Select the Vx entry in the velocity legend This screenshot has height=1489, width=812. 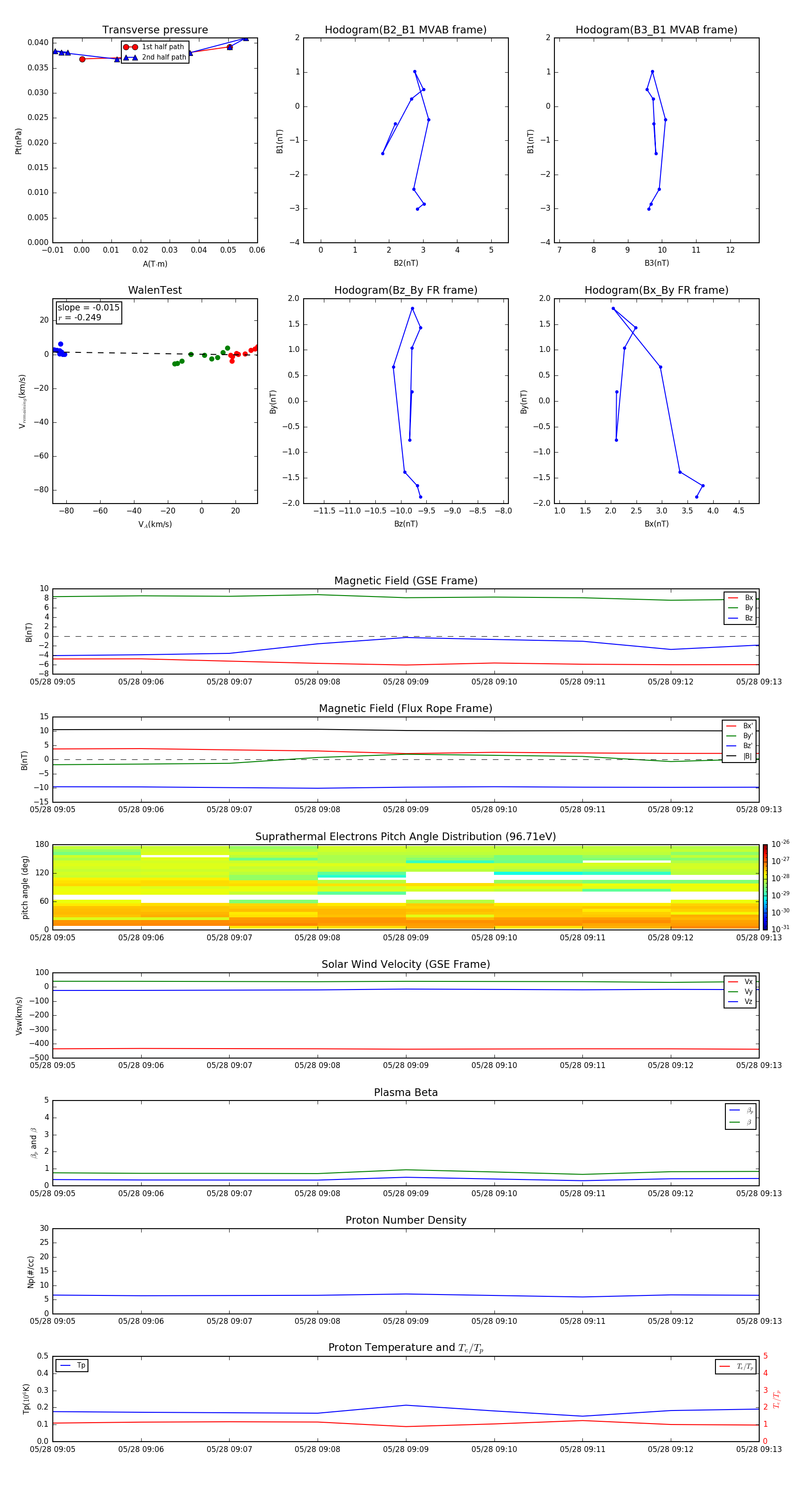coord(740,981)
